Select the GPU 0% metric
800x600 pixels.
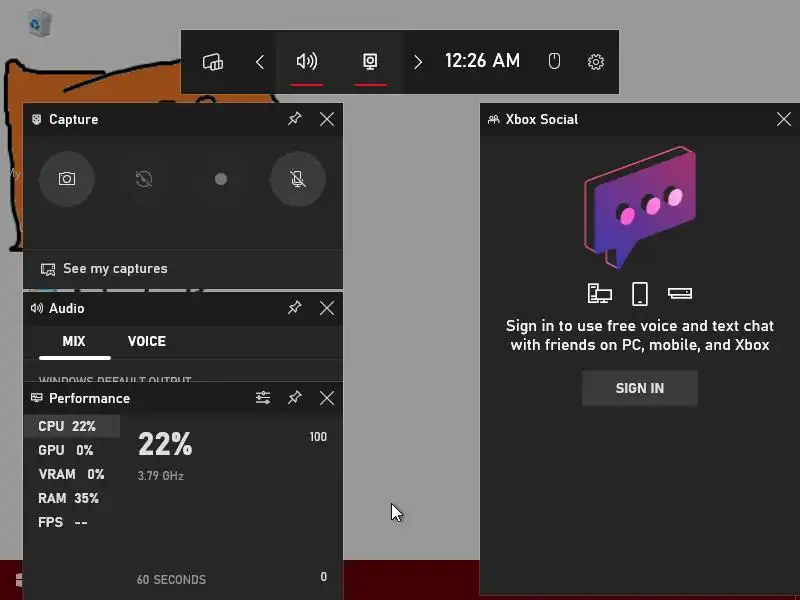coord(66,451)
